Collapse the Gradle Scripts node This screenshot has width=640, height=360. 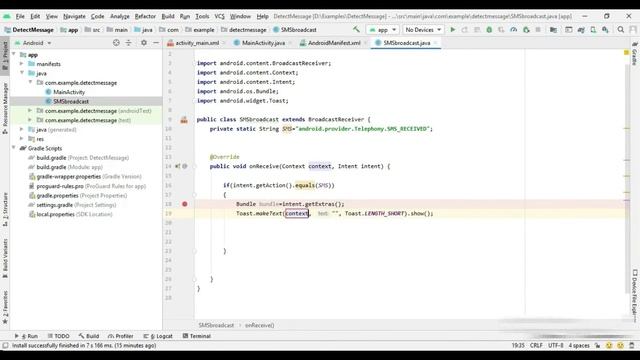(14, 148)
